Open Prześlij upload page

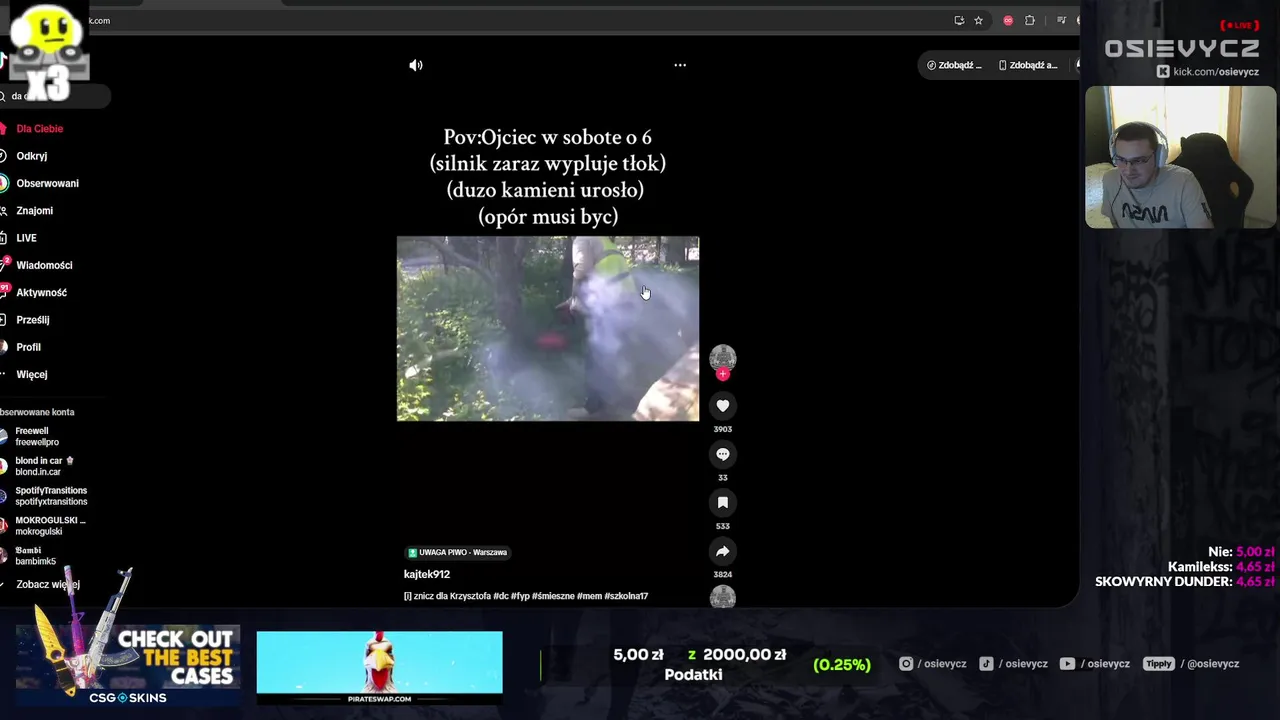(x=32, y=320)
